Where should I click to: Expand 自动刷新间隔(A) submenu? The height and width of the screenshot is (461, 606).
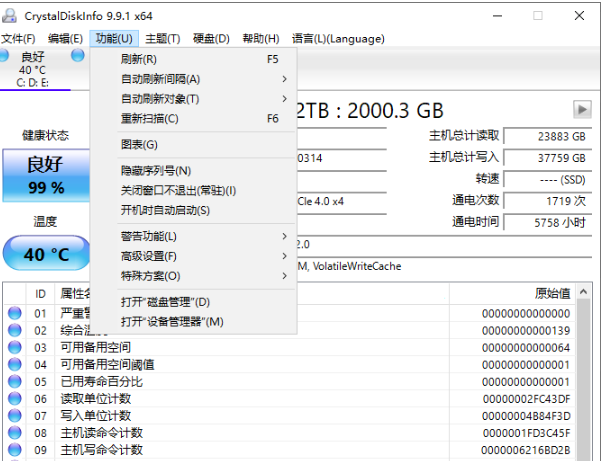tap(193, 79)
